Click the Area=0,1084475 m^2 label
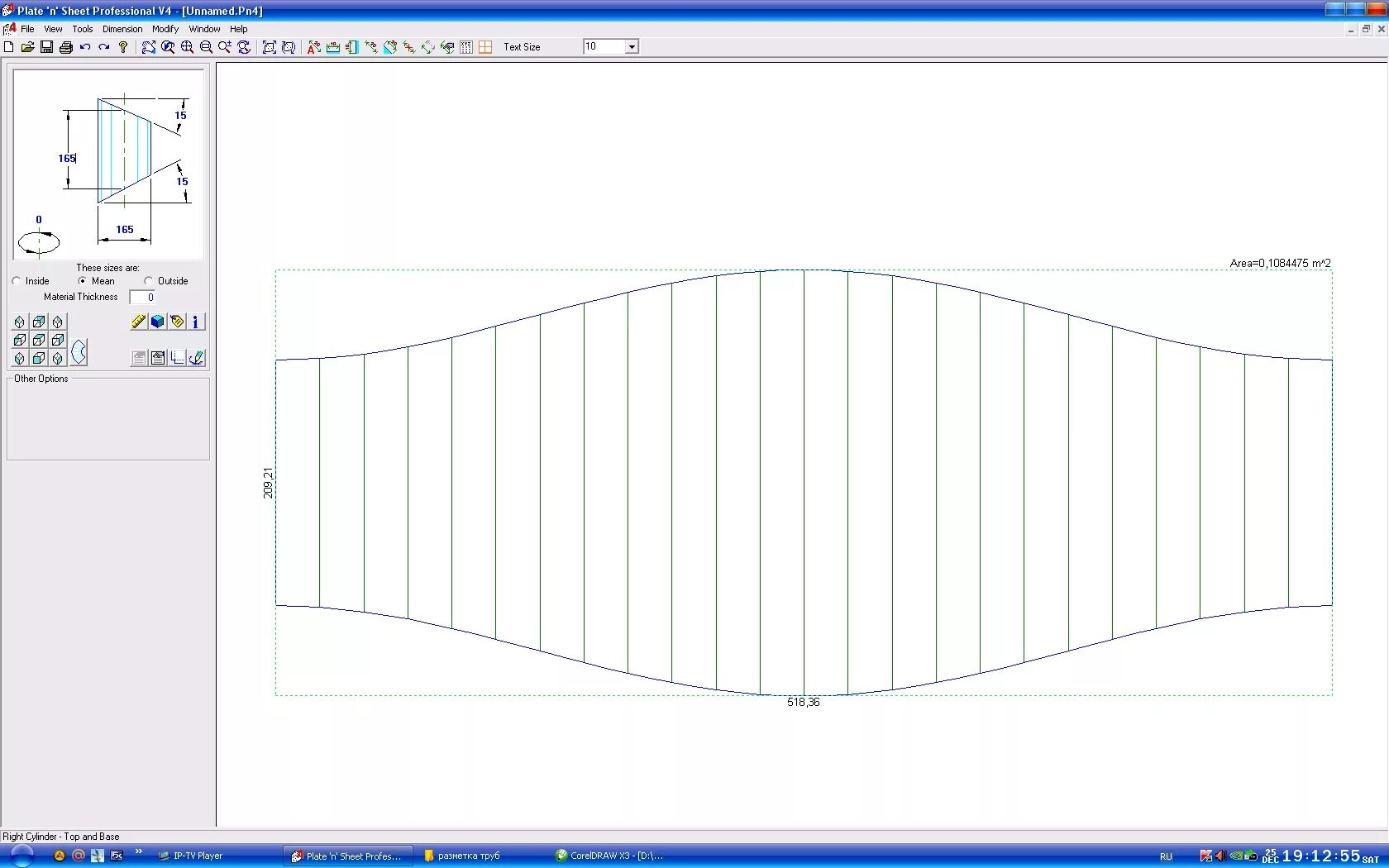Viewport: 1389px width, 868px height. click(1280, 263)
